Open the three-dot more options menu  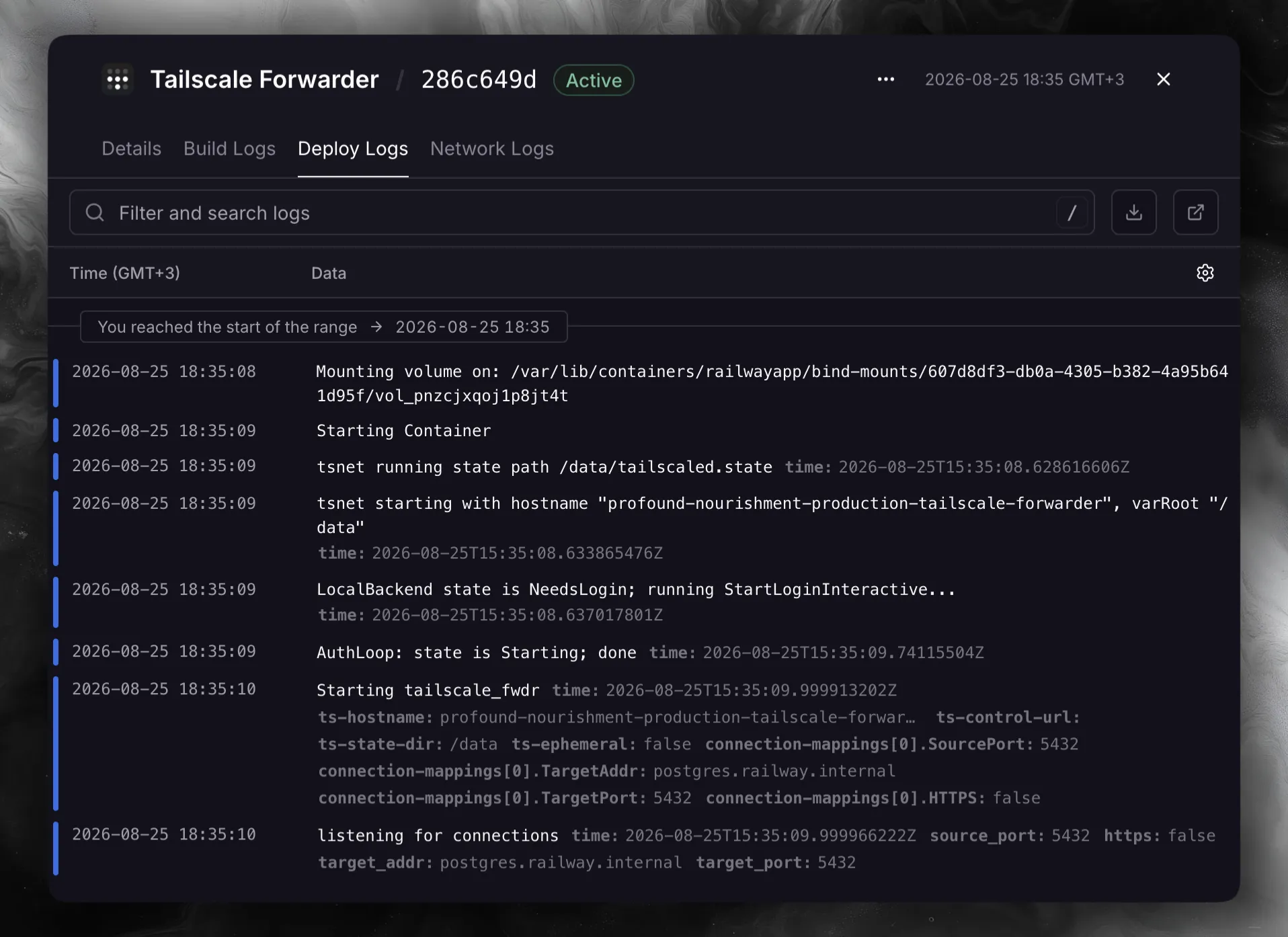(x=886, y=79)
